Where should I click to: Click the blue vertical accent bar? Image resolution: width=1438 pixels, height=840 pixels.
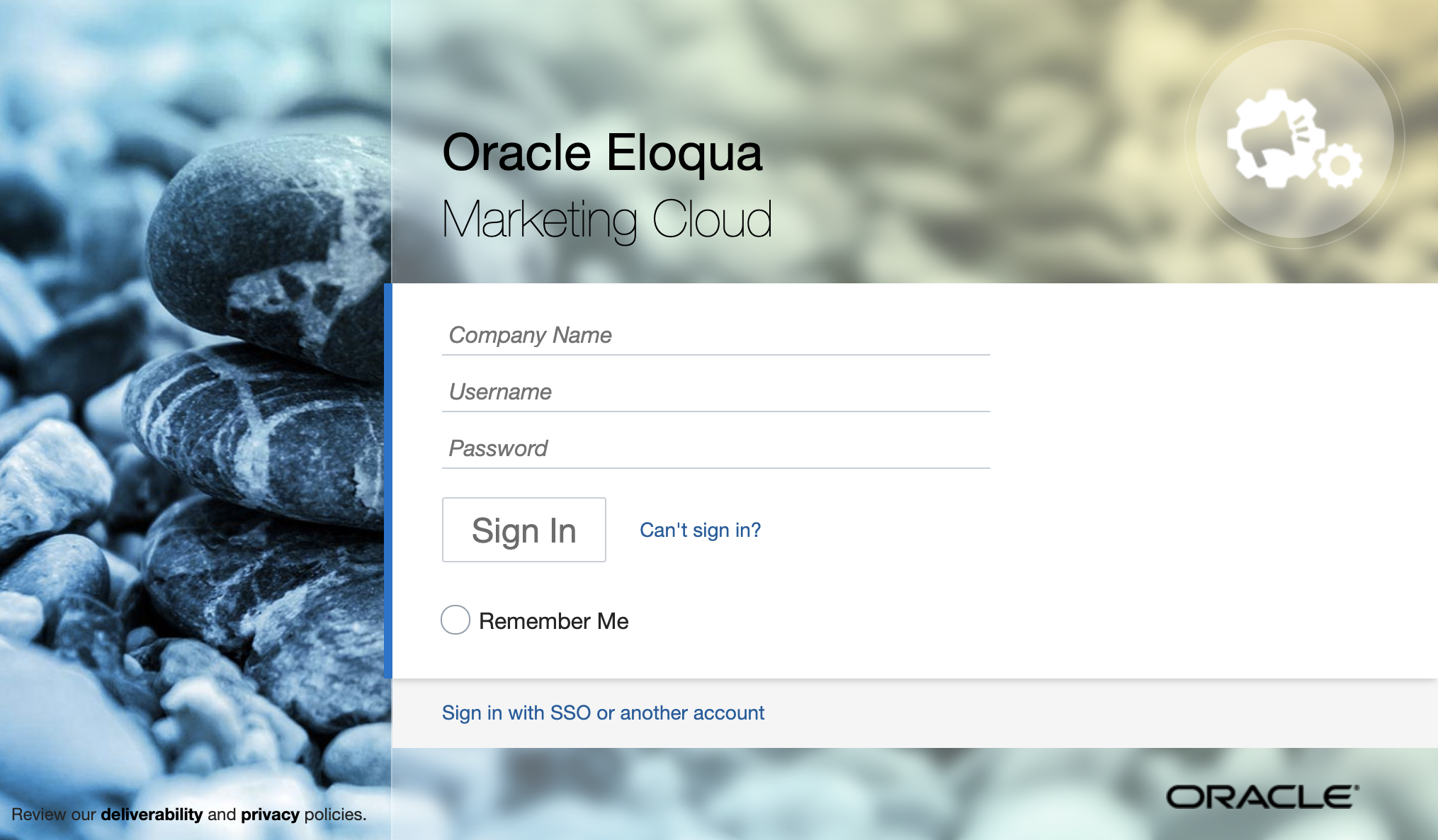[387, 480]
